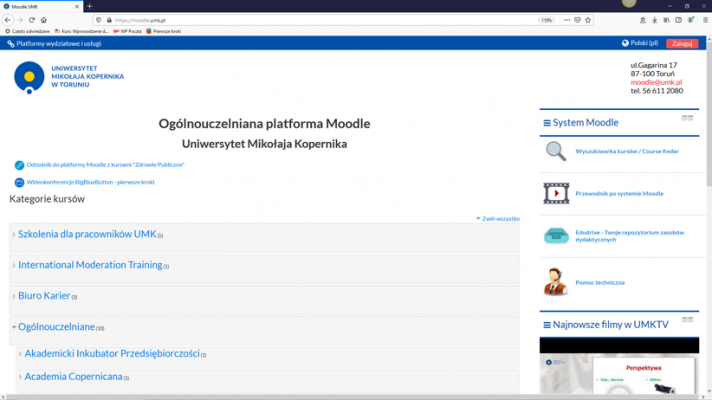Click the BigBlueButton round blue icon
712x400 pixels.
pos(19,183)
